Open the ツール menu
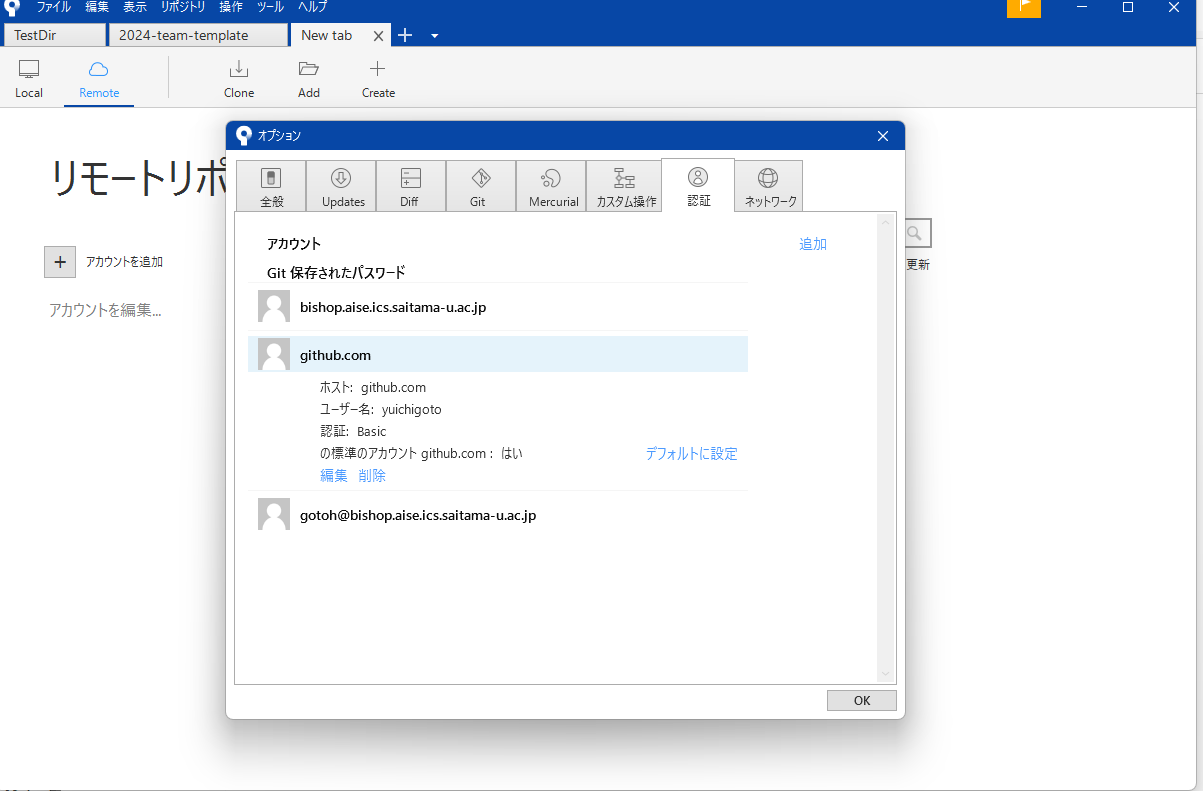Viewport: 1203px width, 791px height. point(270,7)
